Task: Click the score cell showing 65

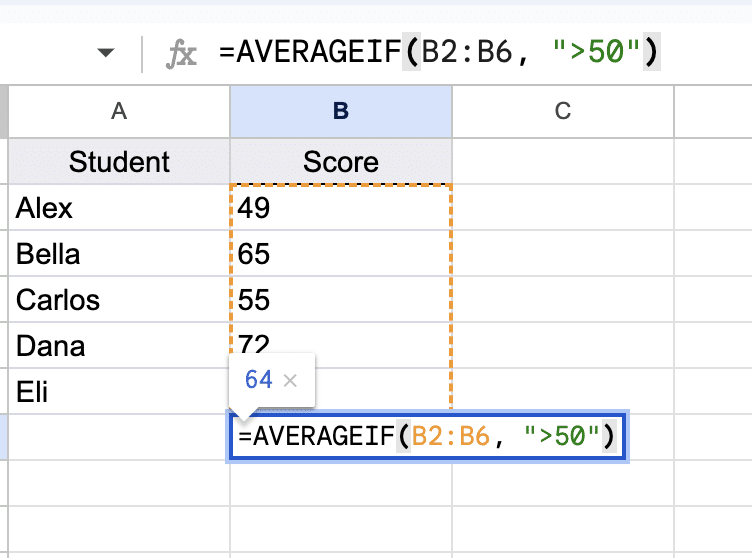Action: tap(341, 254)
